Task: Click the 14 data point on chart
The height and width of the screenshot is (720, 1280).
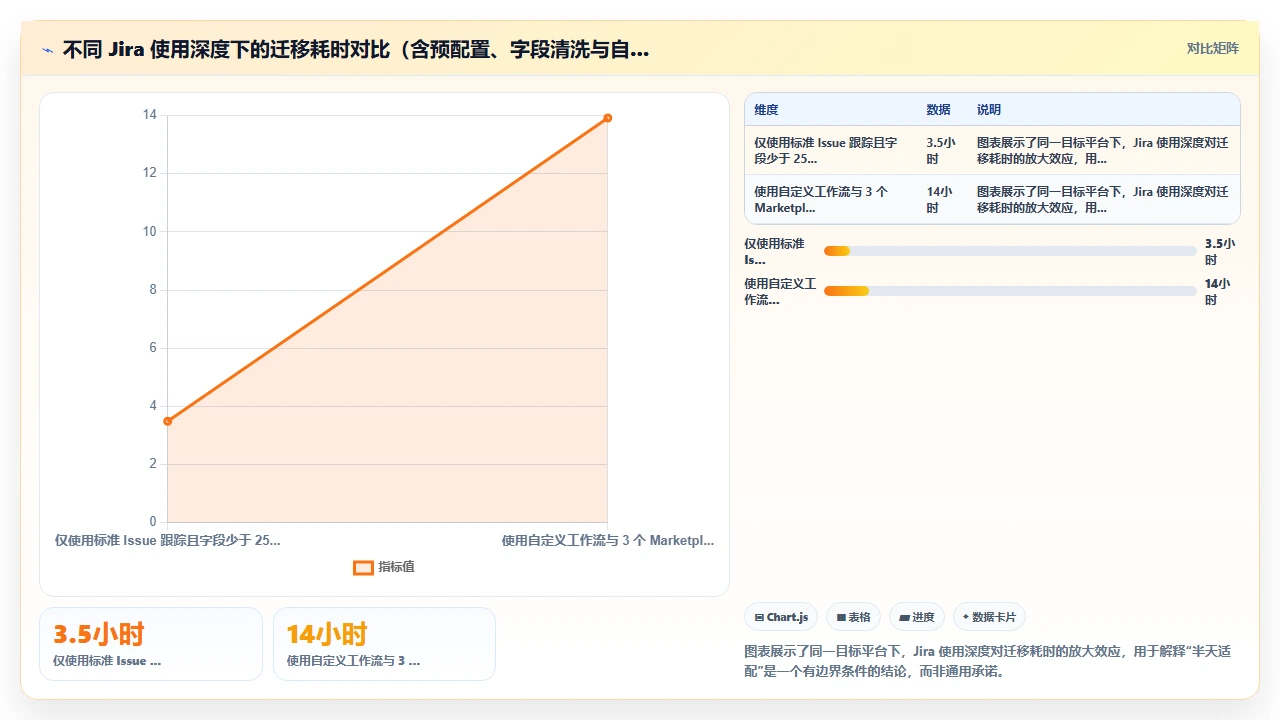Action: [607, 118]
